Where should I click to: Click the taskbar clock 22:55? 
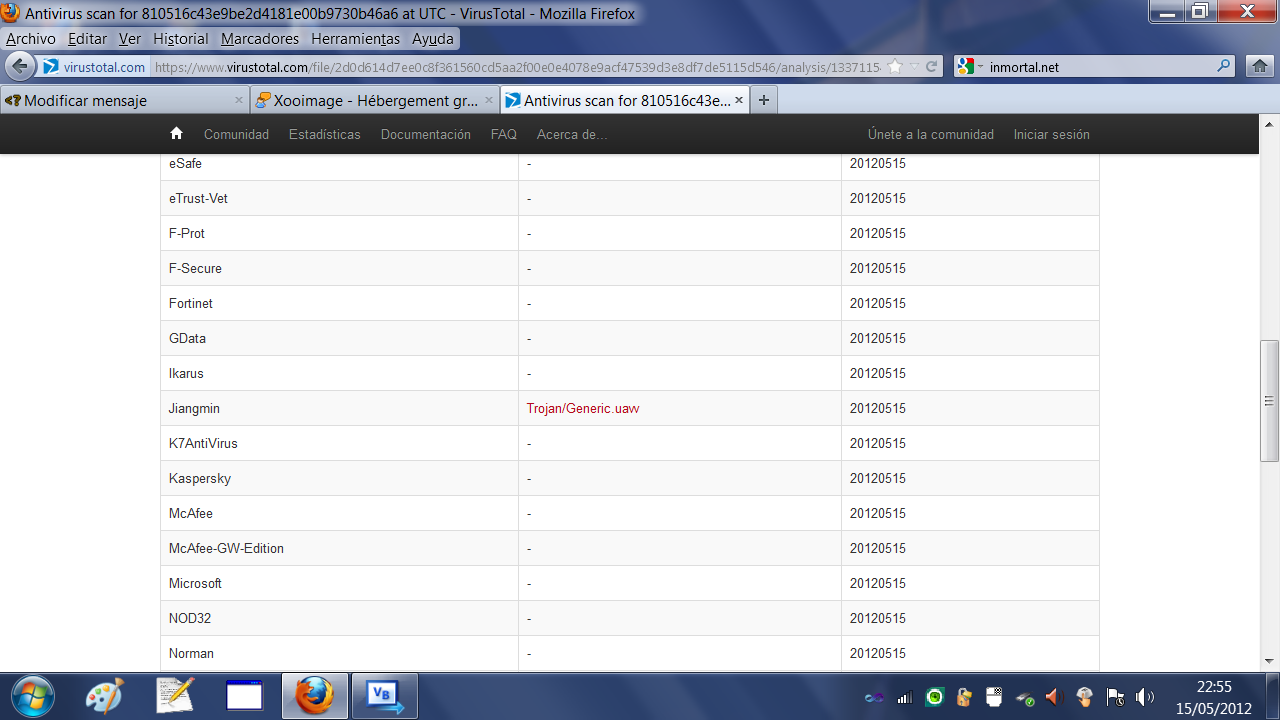click(x=1213, y=687)
